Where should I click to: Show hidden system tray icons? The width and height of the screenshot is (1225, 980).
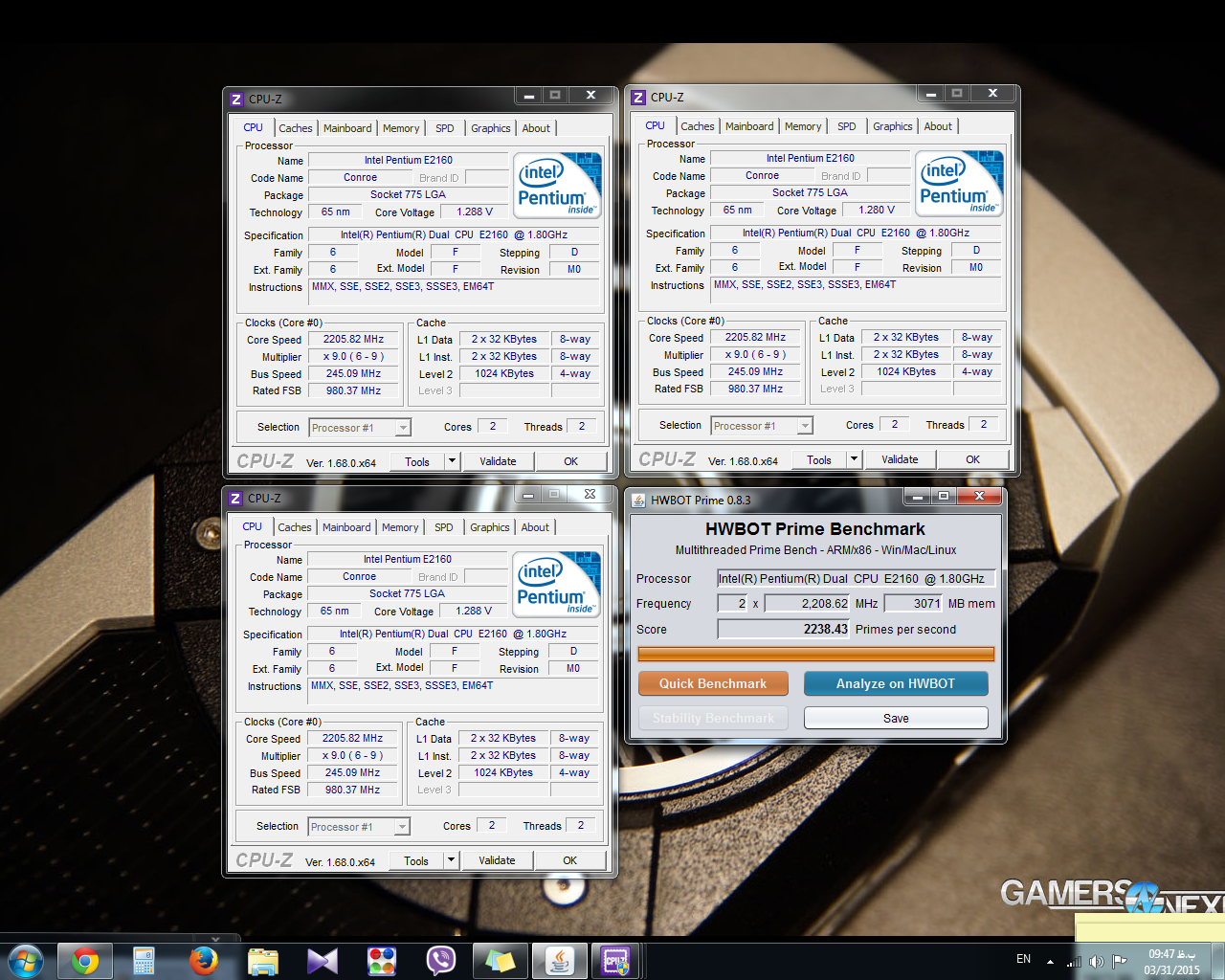[x=1050, y=961]
